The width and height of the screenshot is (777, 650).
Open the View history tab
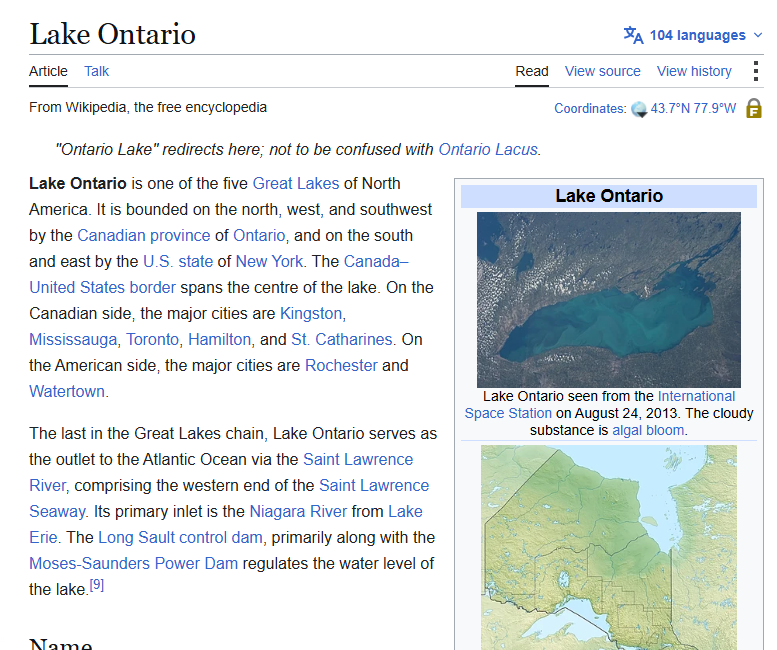[694, 71]
